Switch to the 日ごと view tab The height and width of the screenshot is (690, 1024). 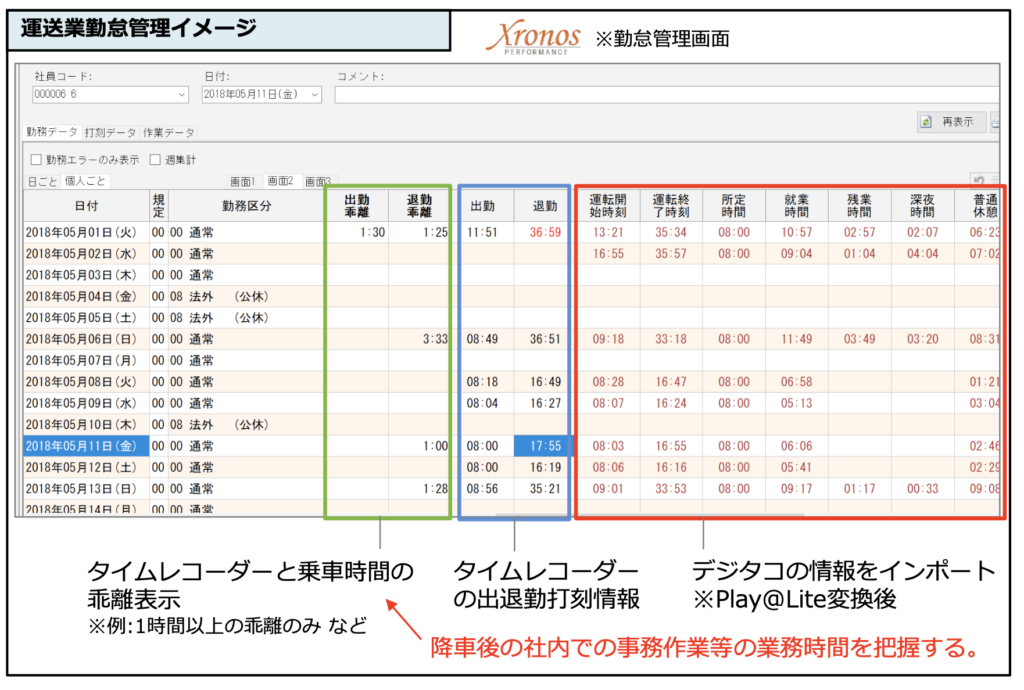pyautogui.click(x=42, y=182)
